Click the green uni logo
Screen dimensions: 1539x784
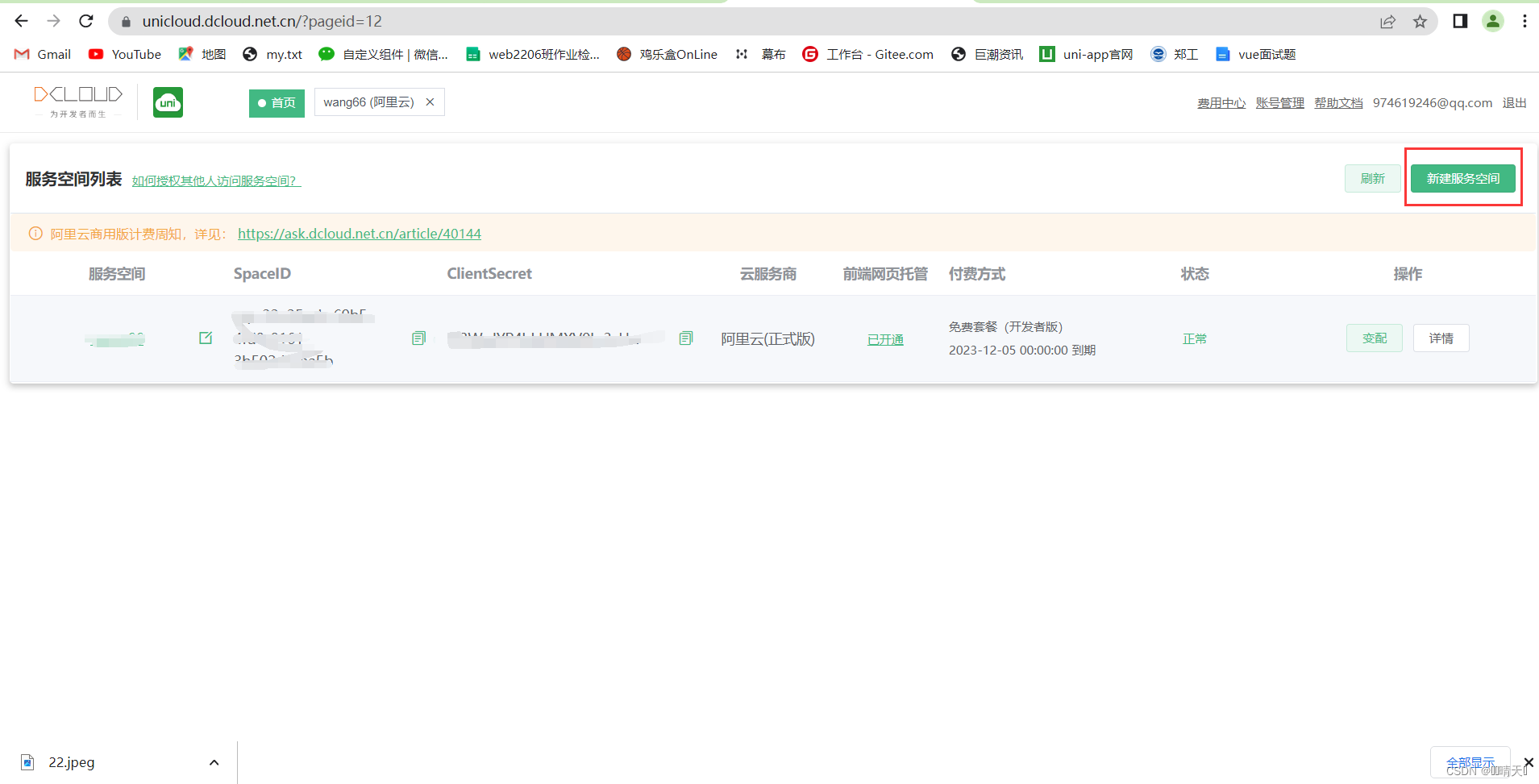pos(168,102)
